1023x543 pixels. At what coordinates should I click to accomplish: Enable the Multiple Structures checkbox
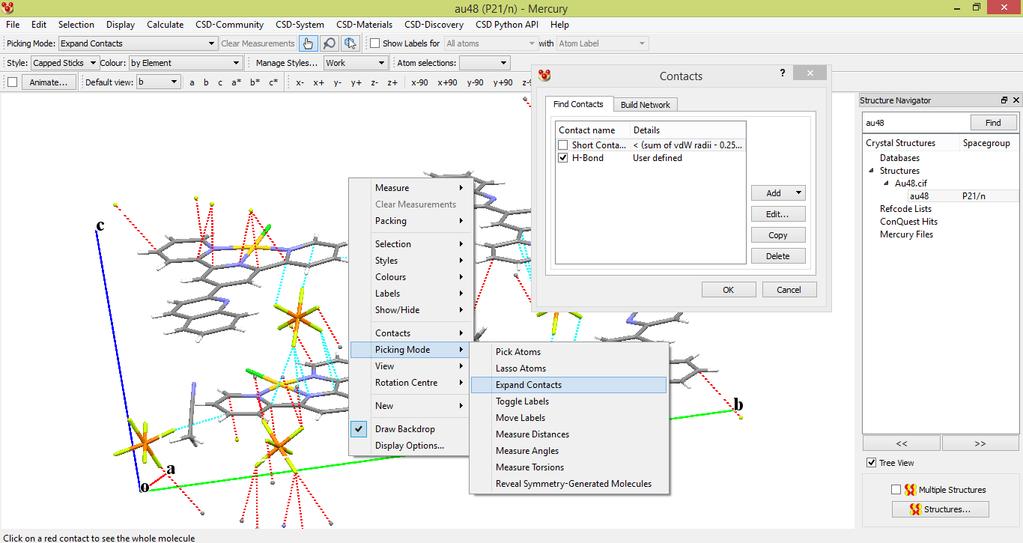896,489
